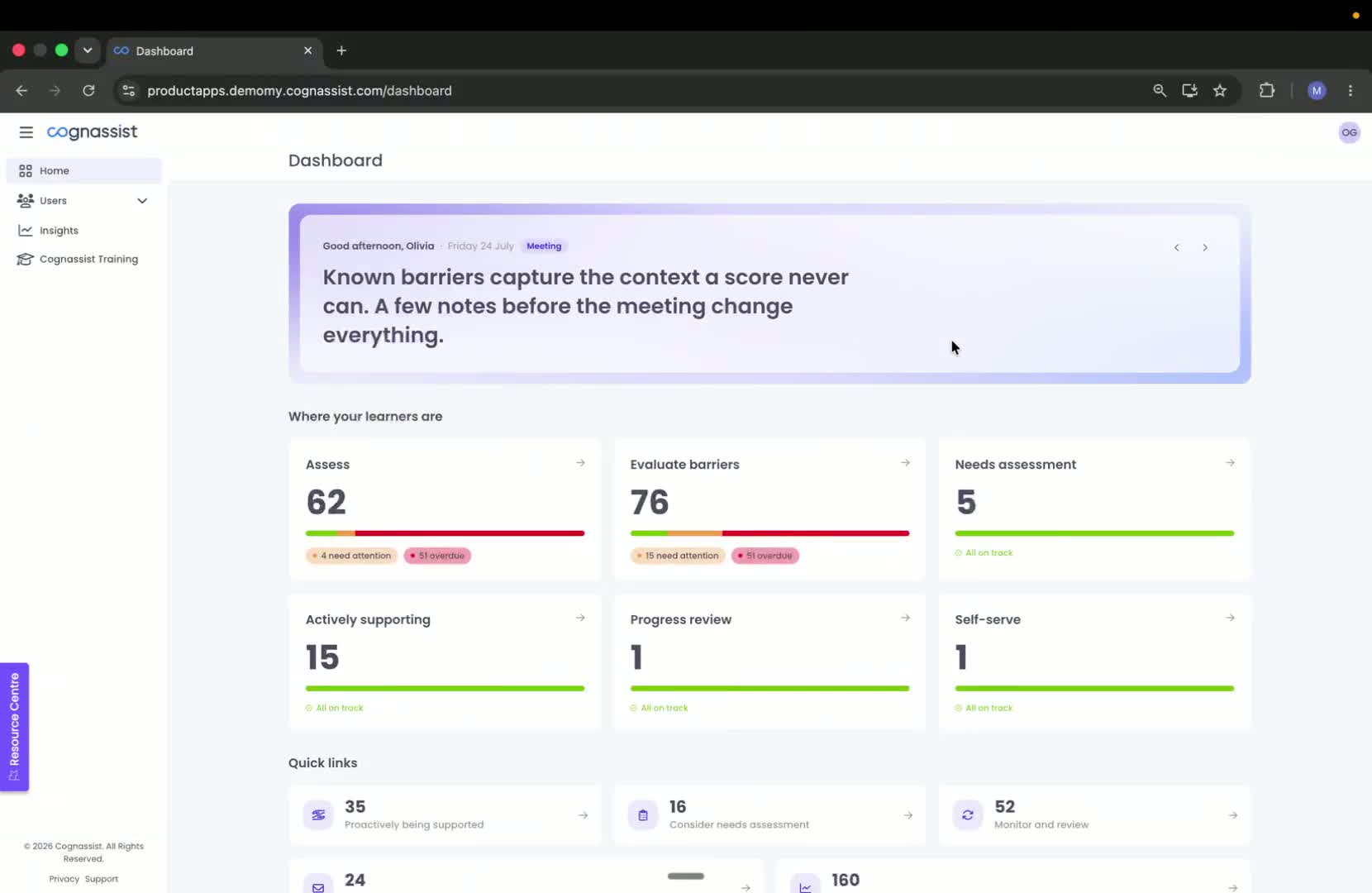Open the quick link showing 160
Image resolution: width=1372 pixels, height=893 pixels.
1013,876
